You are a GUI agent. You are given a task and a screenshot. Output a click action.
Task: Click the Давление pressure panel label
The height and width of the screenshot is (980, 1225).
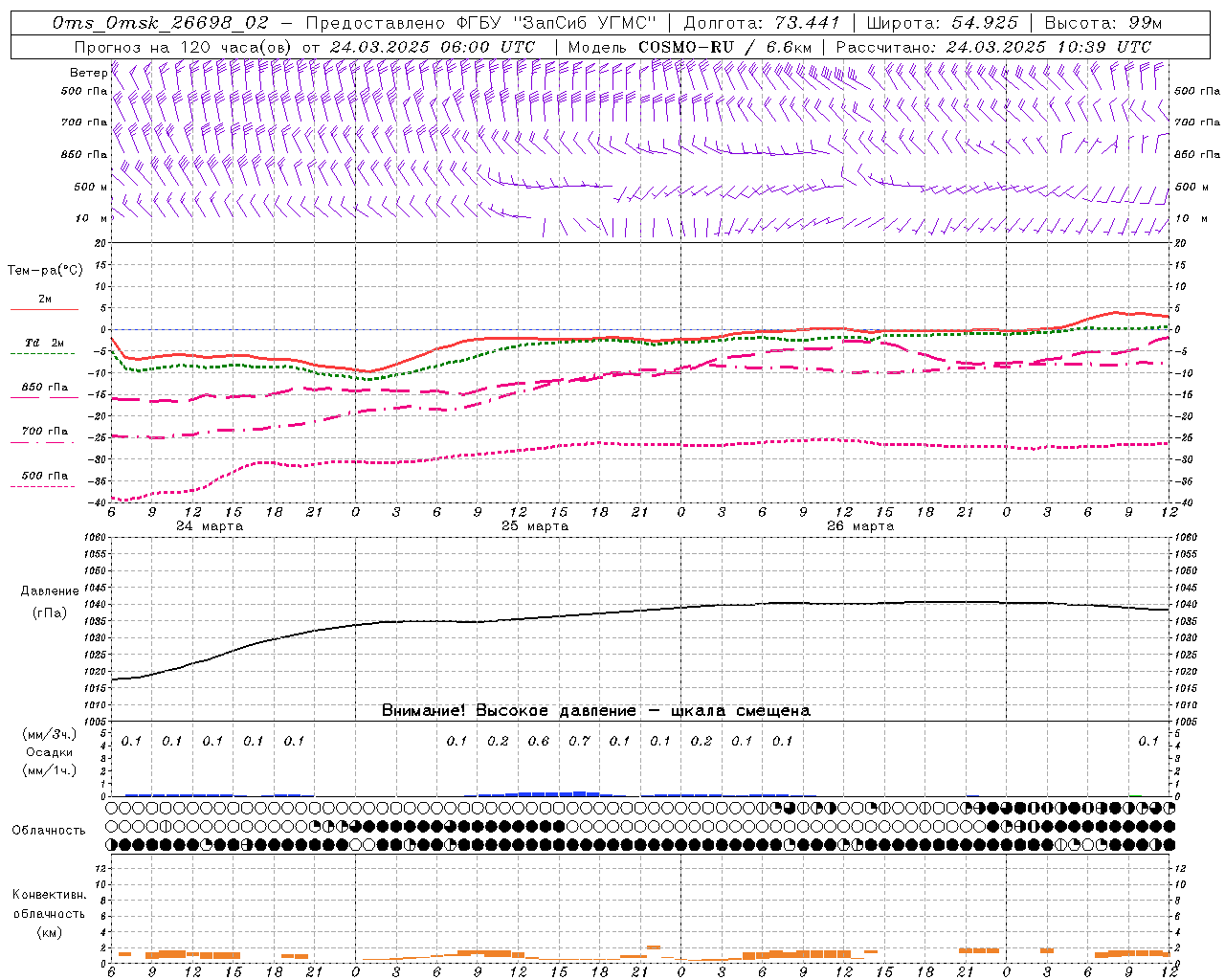(x=49, y=591)
